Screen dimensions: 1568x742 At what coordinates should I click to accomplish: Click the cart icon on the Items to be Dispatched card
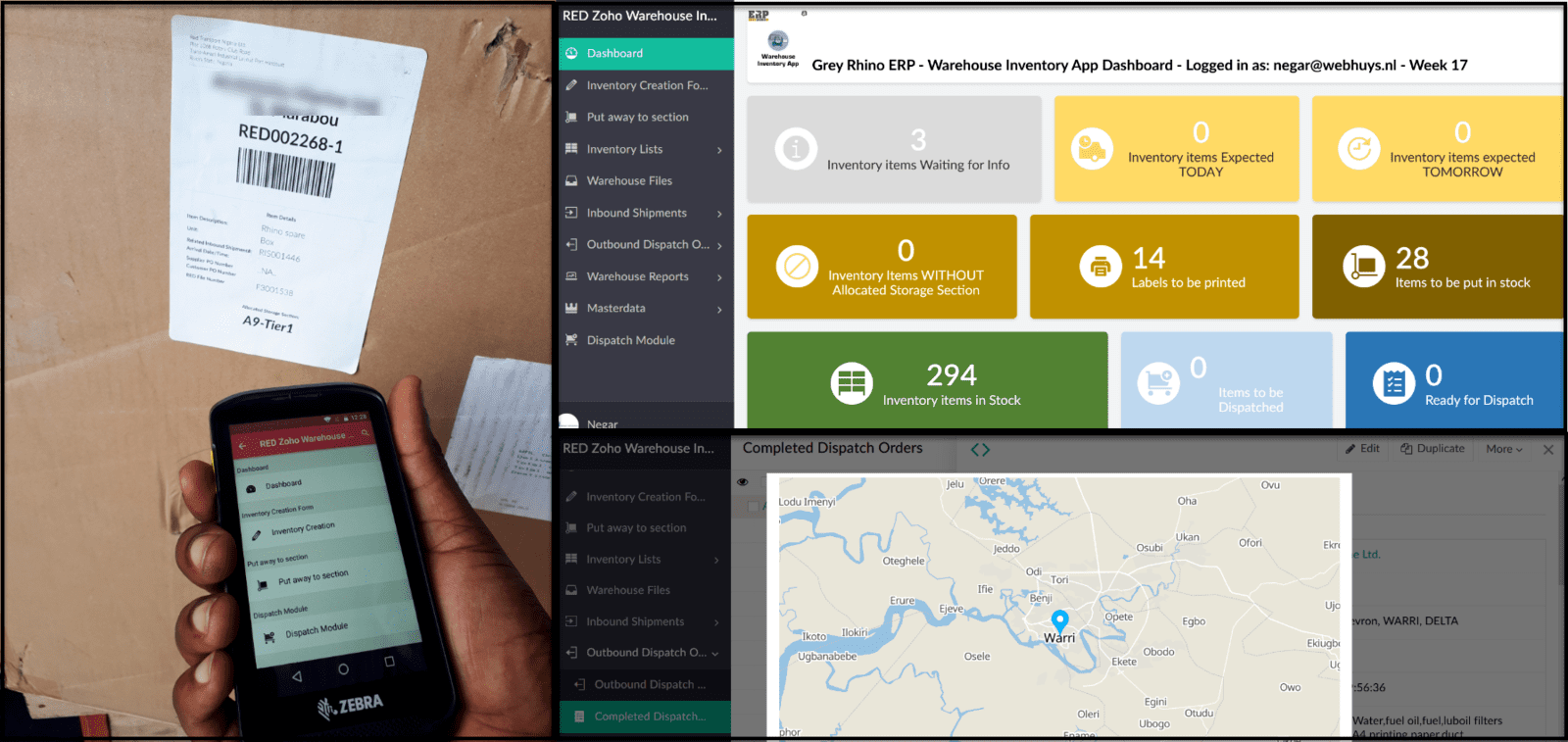[1158, 383]
